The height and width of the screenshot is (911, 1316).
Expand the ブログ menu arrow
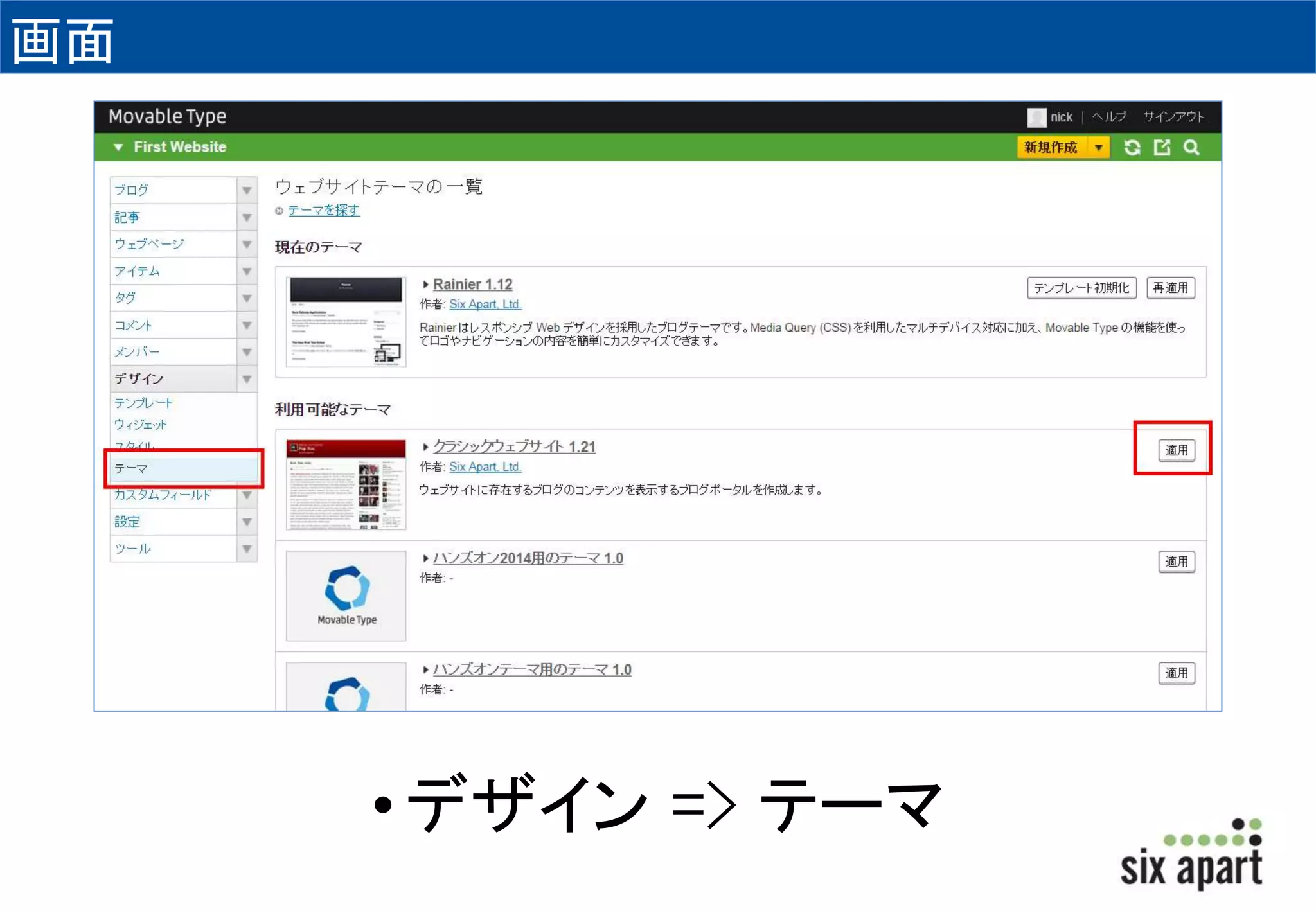point(247,191)
